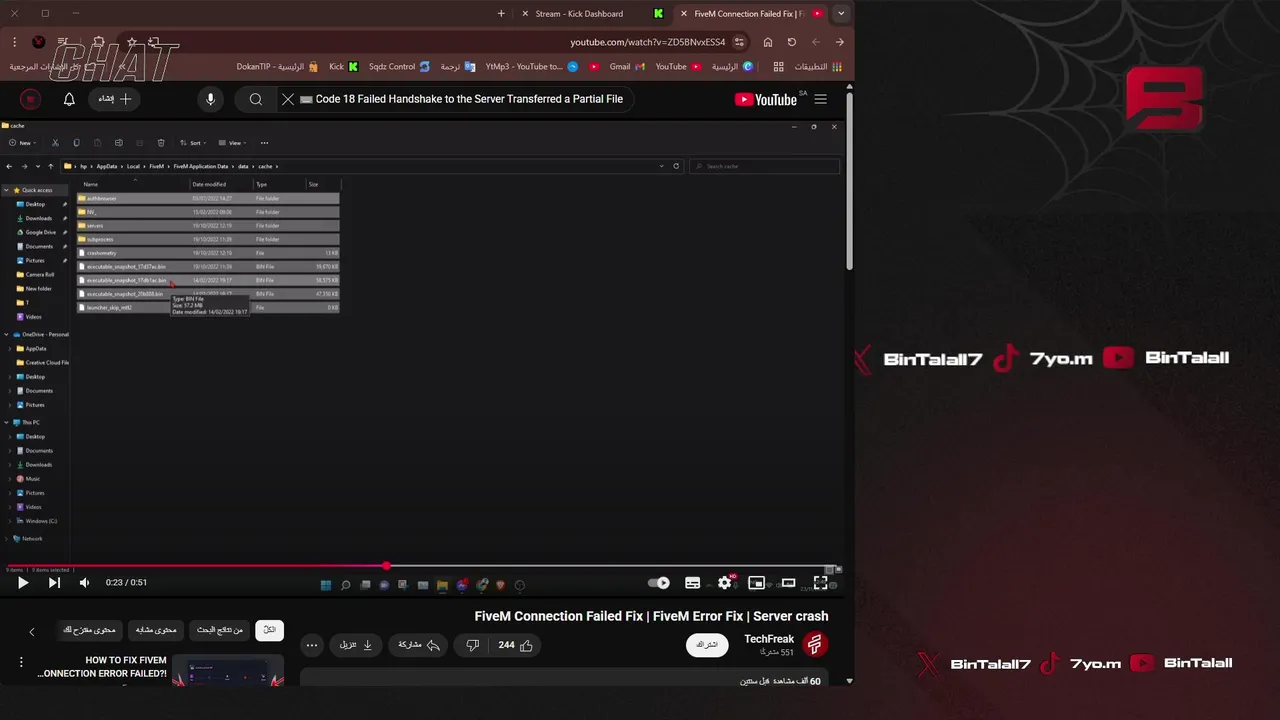Select the الكل filter chip

pos(269,630)
